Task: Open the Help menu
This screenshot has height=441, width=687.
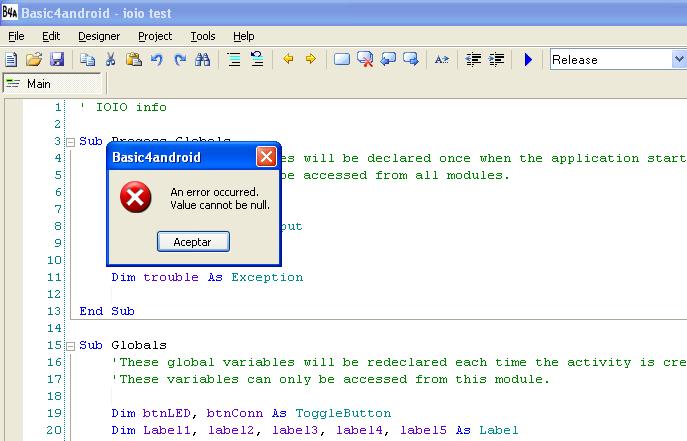Action: click(x=244, y=36)
